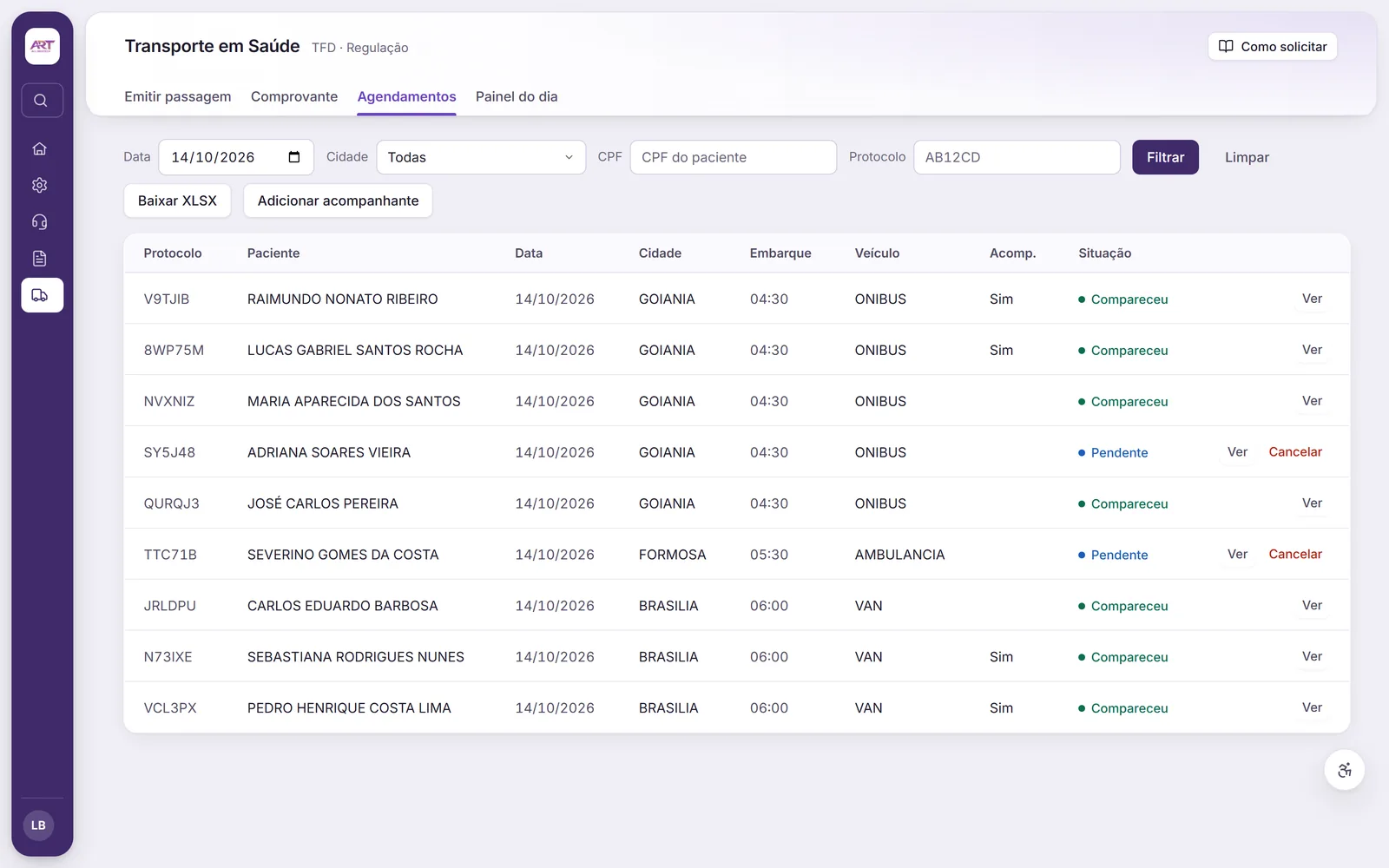This screenshot has height=868, width=1389.
Task: Cancel ADRIANA SOARES VIEIRA's booking
Action: pyautogui.click(x=1295, y=452)
